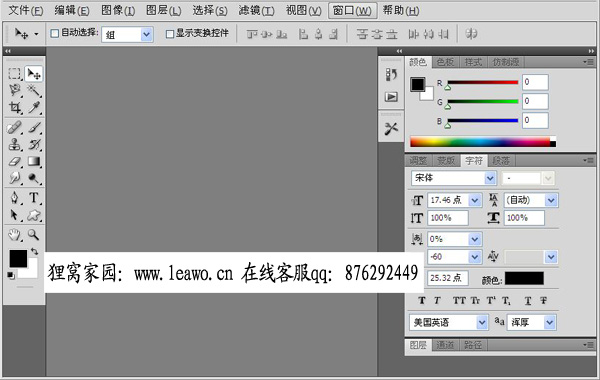The height and width of the screenshot is (380, 600).
Task: Click the Align Left Edges icon
Action: tap(303, 34)
